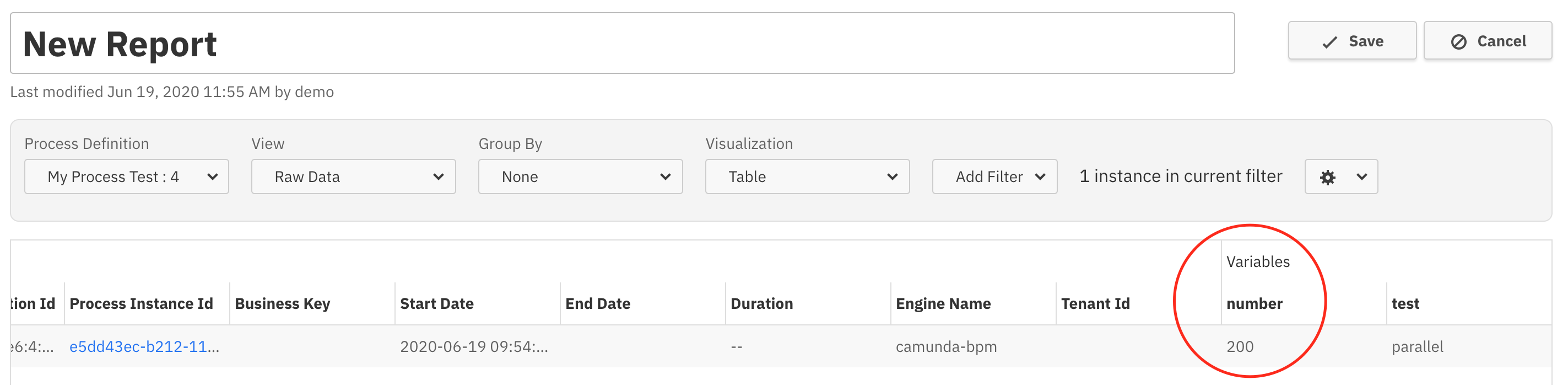Viewport: 1568px width, 385px height.
Task: Sort by Start Date column header
Action: (x=436, y=303)
